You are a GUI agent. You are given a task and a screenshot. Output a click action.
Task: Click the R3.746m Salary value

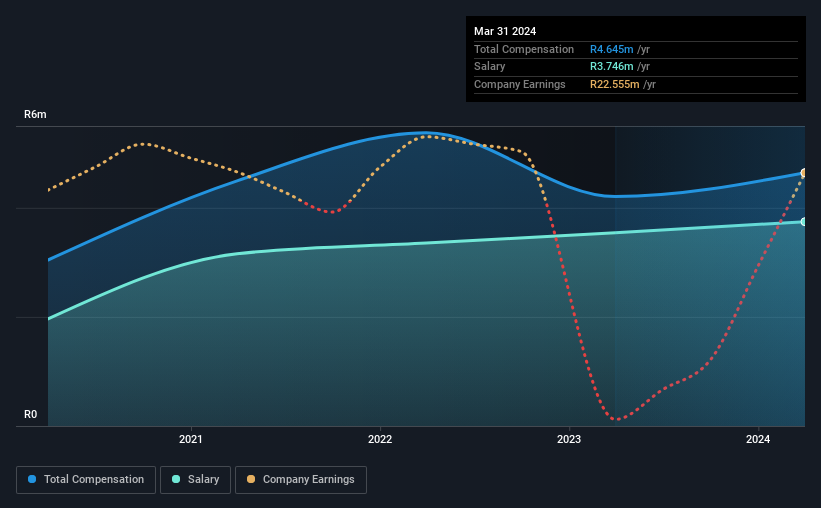[x=612, y=67]
